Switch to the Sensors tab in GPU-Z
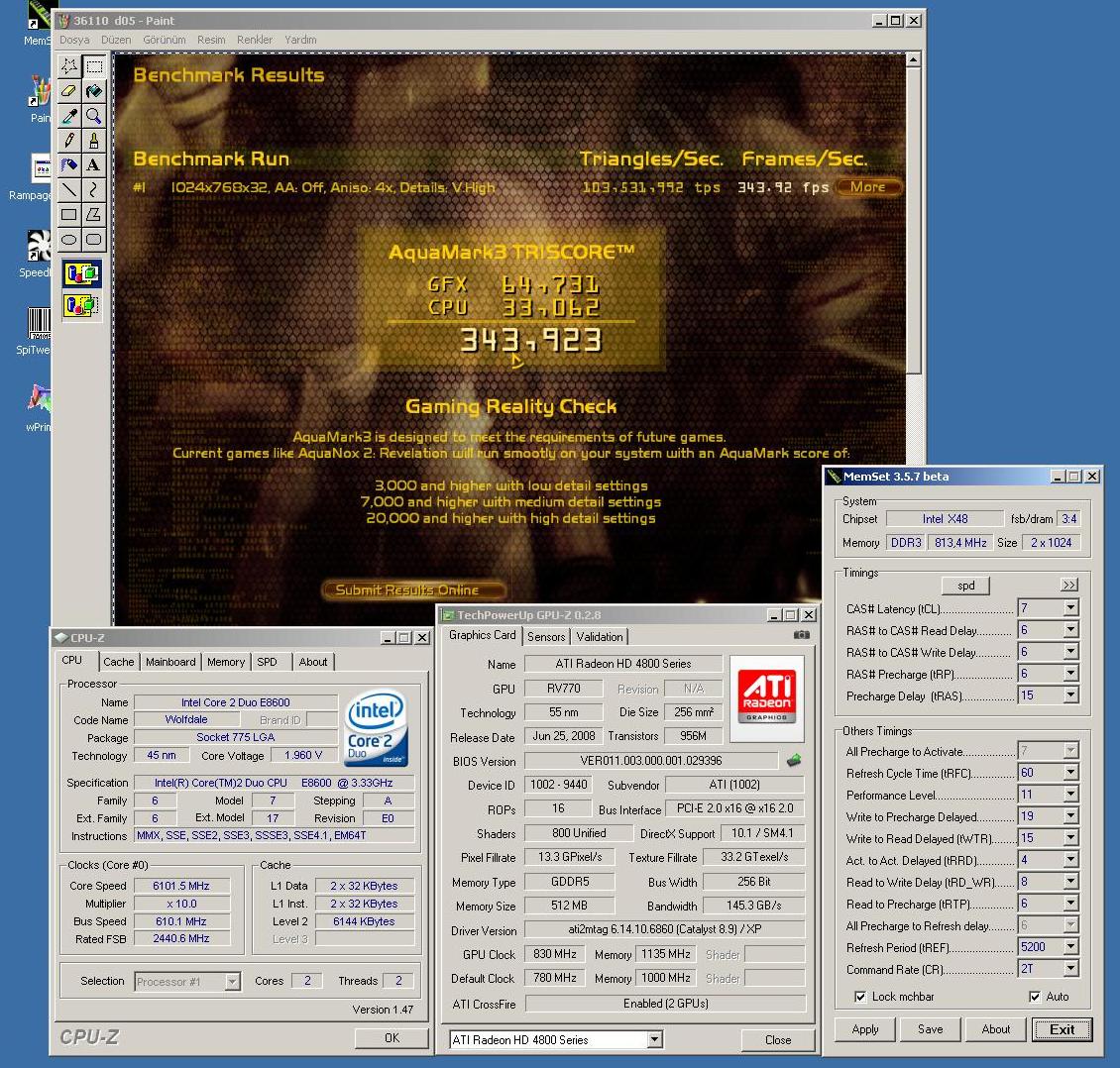This screenshot has width=1120, height=1068. pos(546,637)
